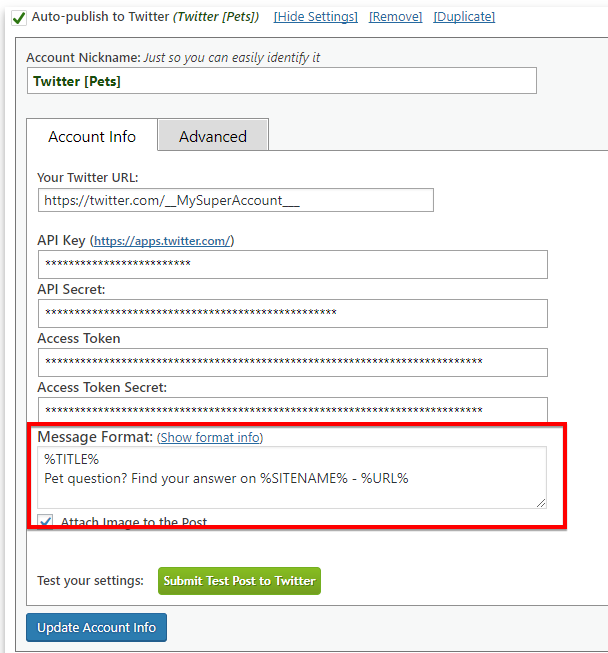
Task: Remove this Twitter account via the Remove link
Action: (x=395, y=17)
